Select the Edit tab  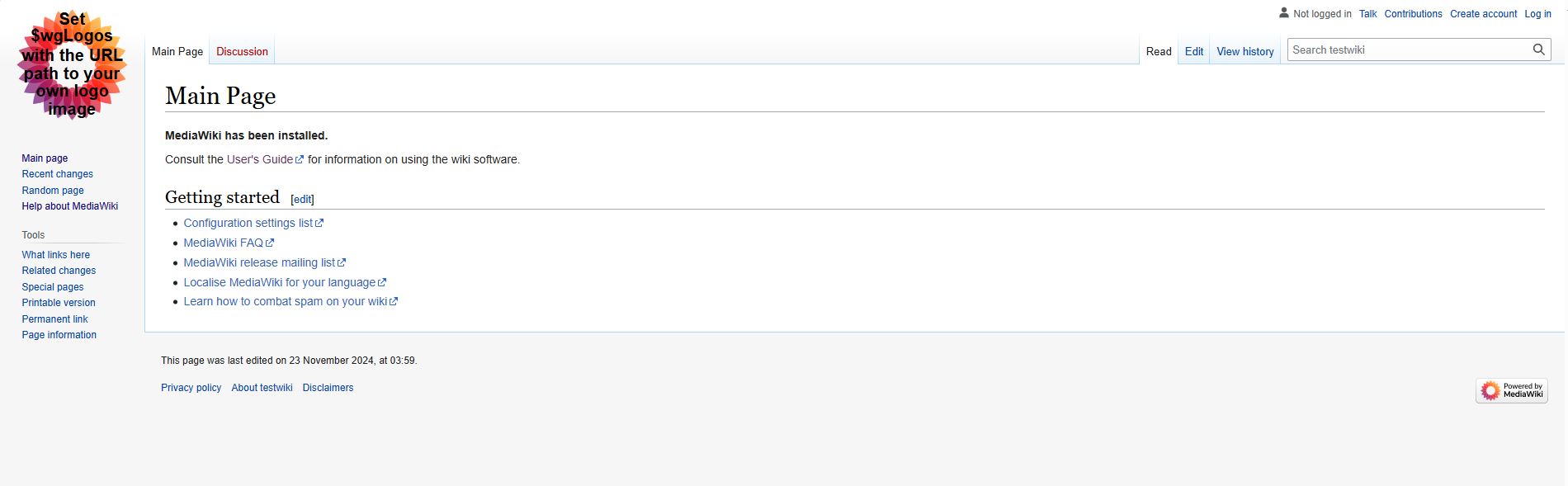pyautogui.click(x=1193, y=51)
